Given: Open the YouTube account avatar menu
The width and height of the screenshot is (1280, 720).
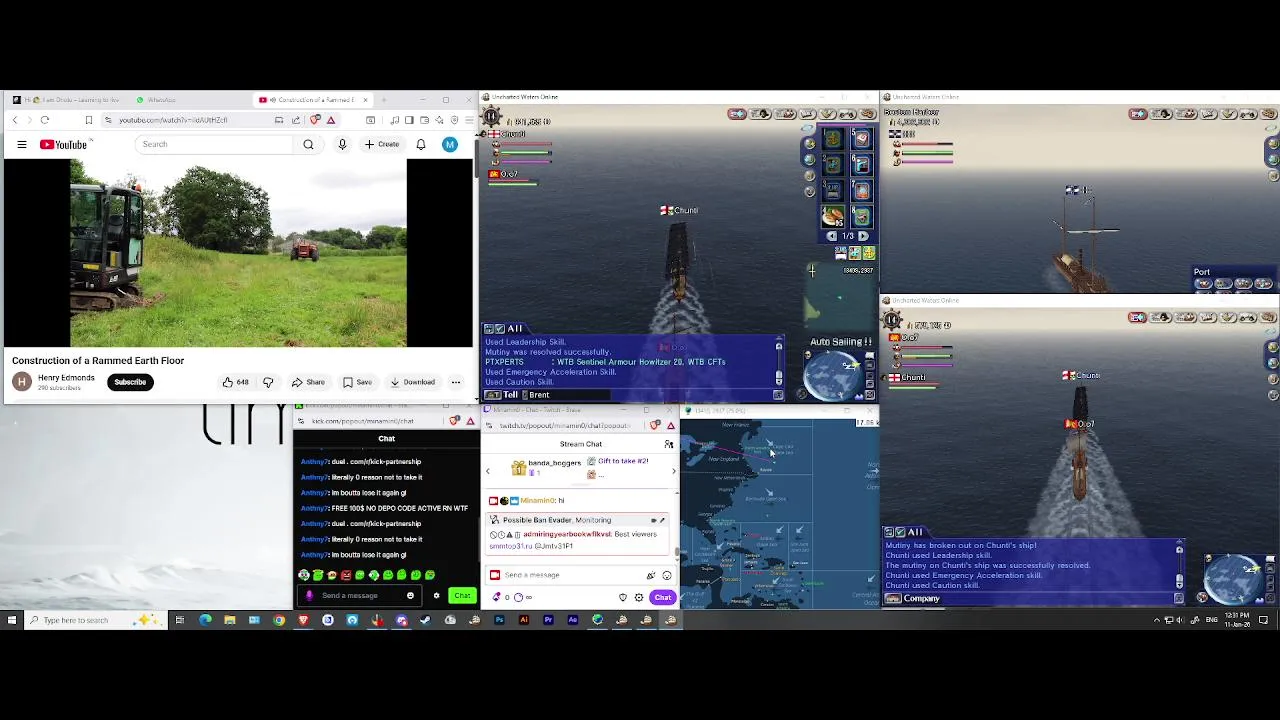Looking at the screenshot, I should point(450,144).
